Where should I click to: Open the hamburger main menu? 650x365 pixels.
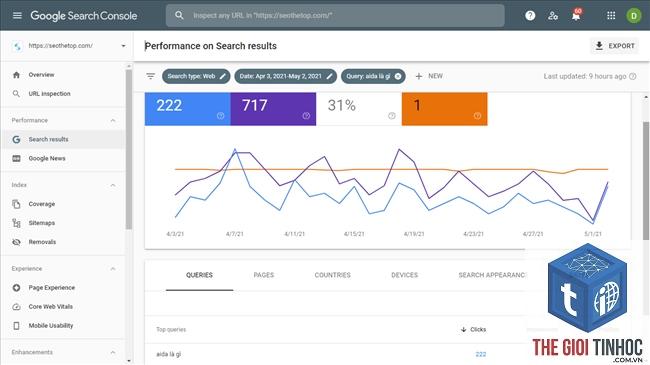pyautogui.click(x=17, y=16)
